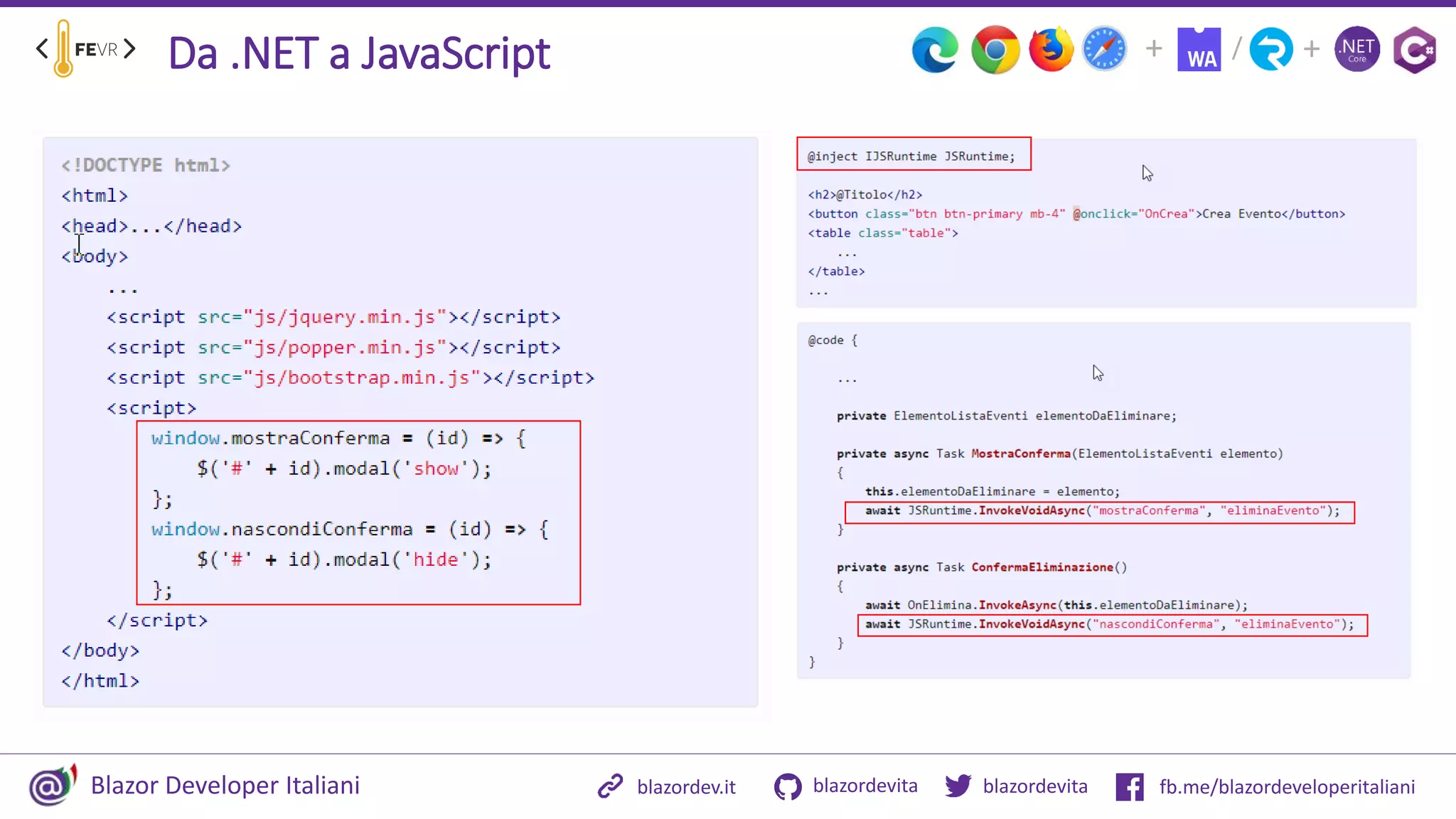This screenshot has height=819, width=1456.
Task: Click the OnElimina.InvokeAsync line
Action: [x=1056, y=605]
